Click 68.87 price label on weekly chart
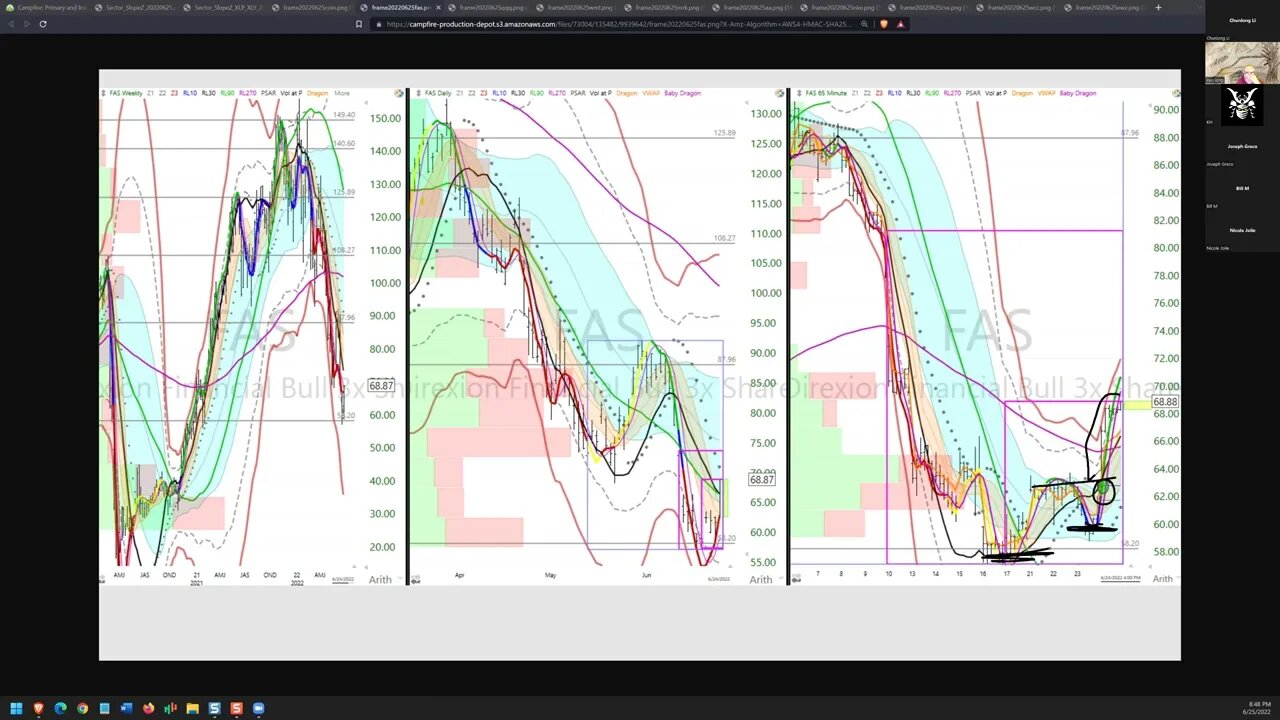The width and height of the screenshot is (1280, 720). coord(381,385)
